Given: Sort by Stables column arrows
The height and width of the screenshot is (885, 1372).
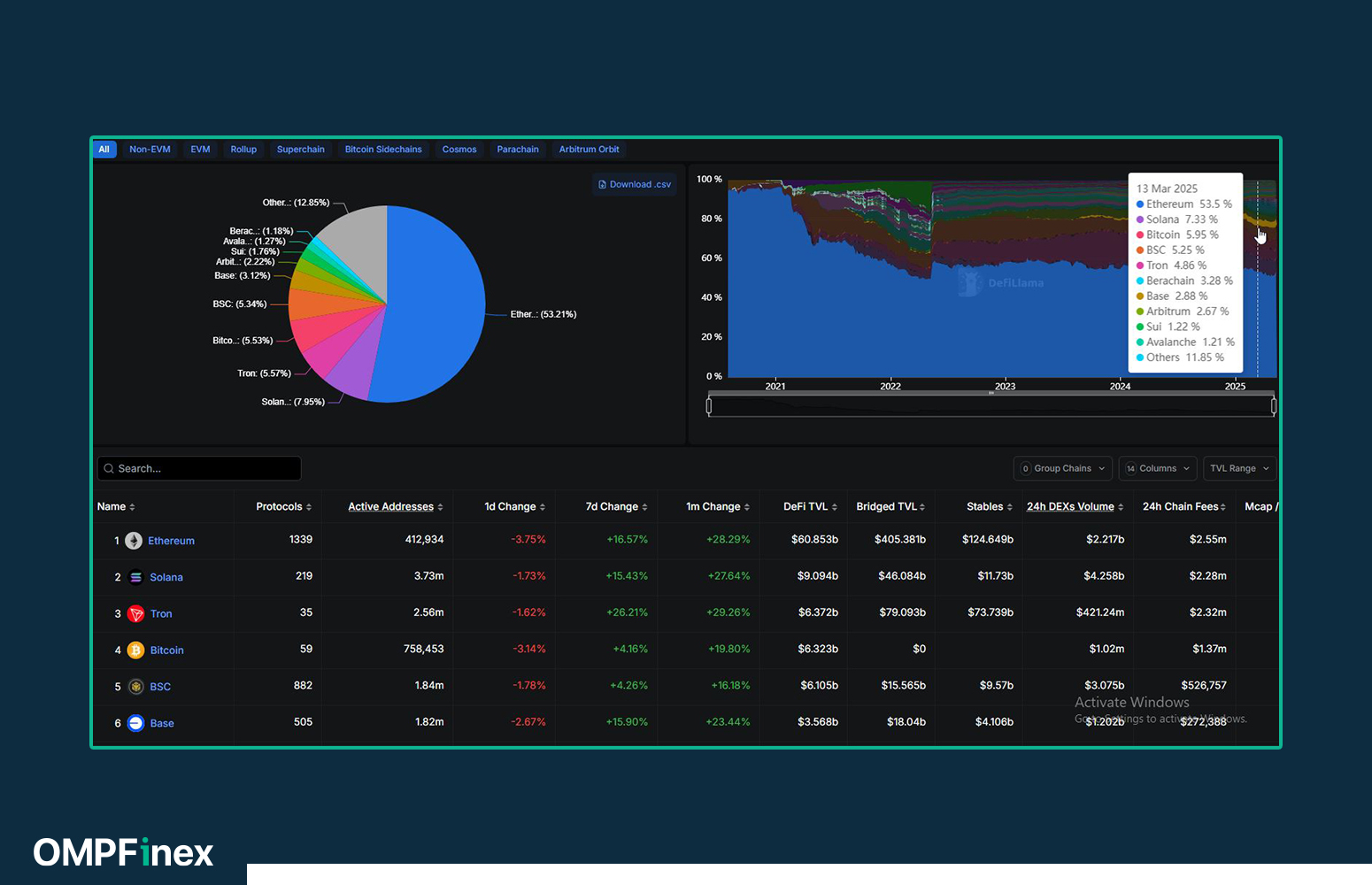Looking at the screenshot, I should click(1010, 507).
